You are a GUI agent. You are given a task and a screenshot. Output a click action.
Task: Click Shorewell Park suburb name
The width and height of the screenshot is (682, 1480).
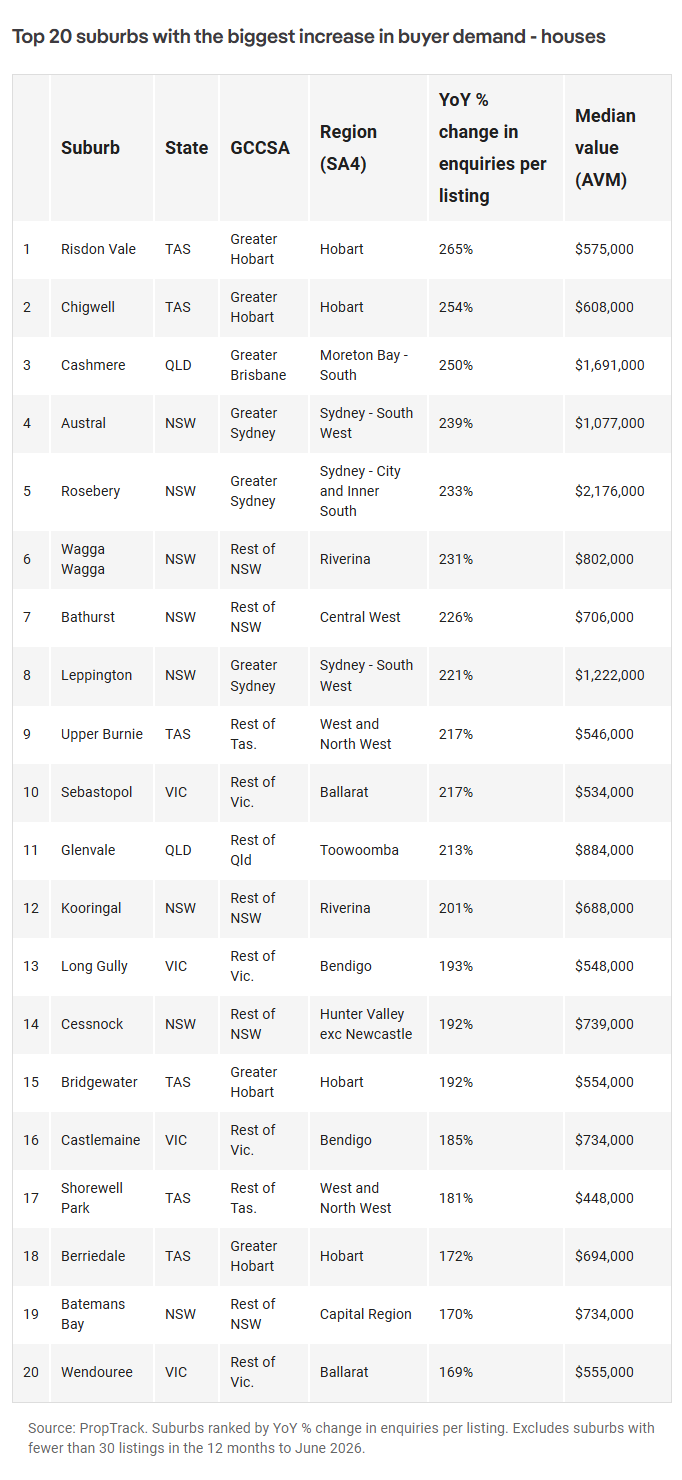pyautogui.click(x=92, y=1198)
